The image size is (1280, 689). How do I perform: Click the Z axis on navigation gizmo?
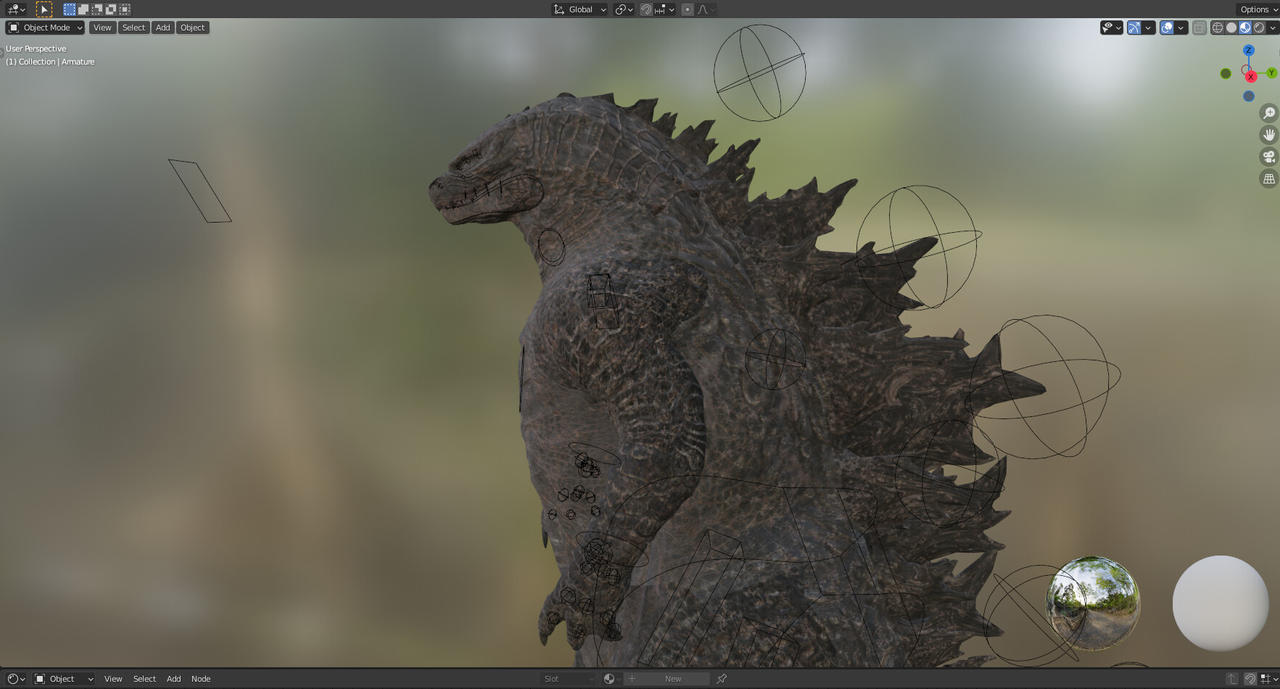click(x=1249, y=50)
